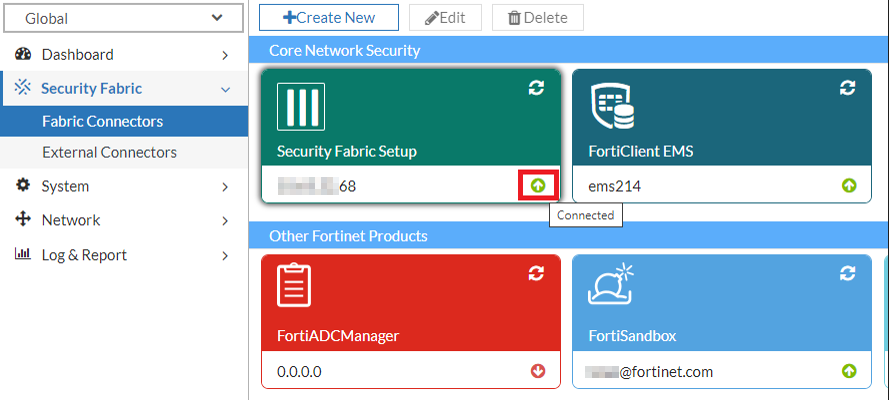The width and height of the screenshot is (889, 400).
Task: Click the green connected status arrow on Security Fabric Setup
Action: pyautogui.click(x=538, y=185)
